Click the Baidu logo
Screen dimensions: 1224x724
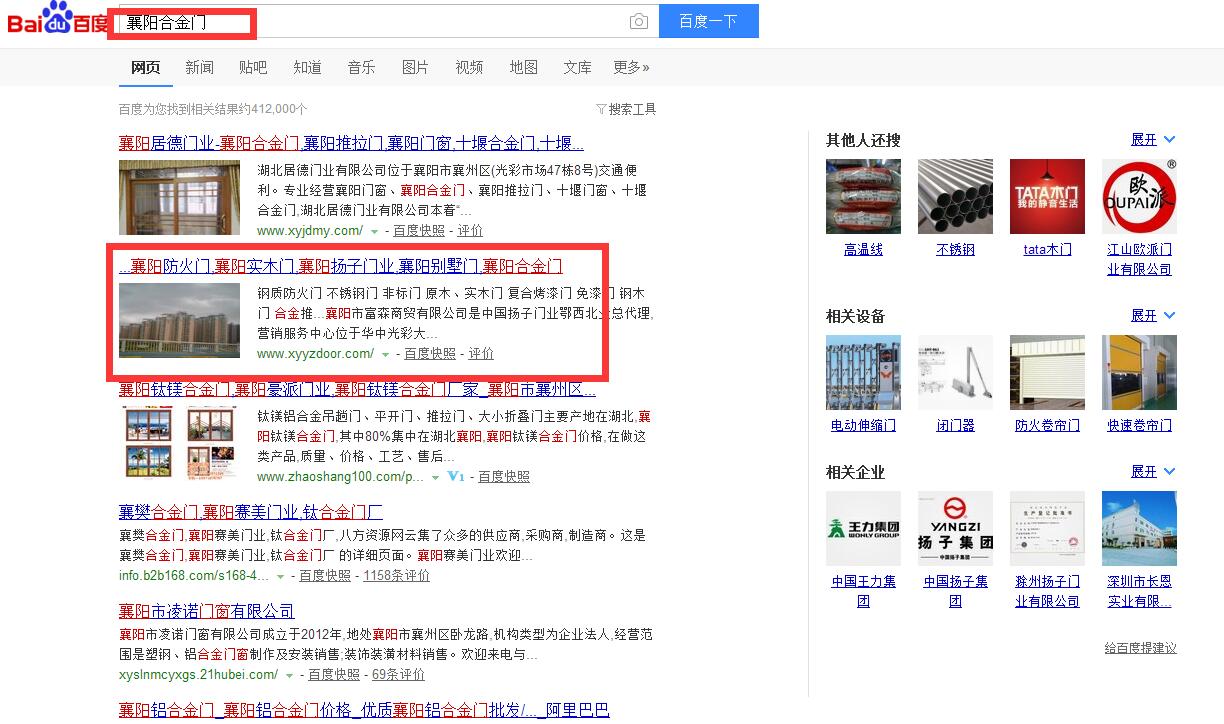pos(56,18)
